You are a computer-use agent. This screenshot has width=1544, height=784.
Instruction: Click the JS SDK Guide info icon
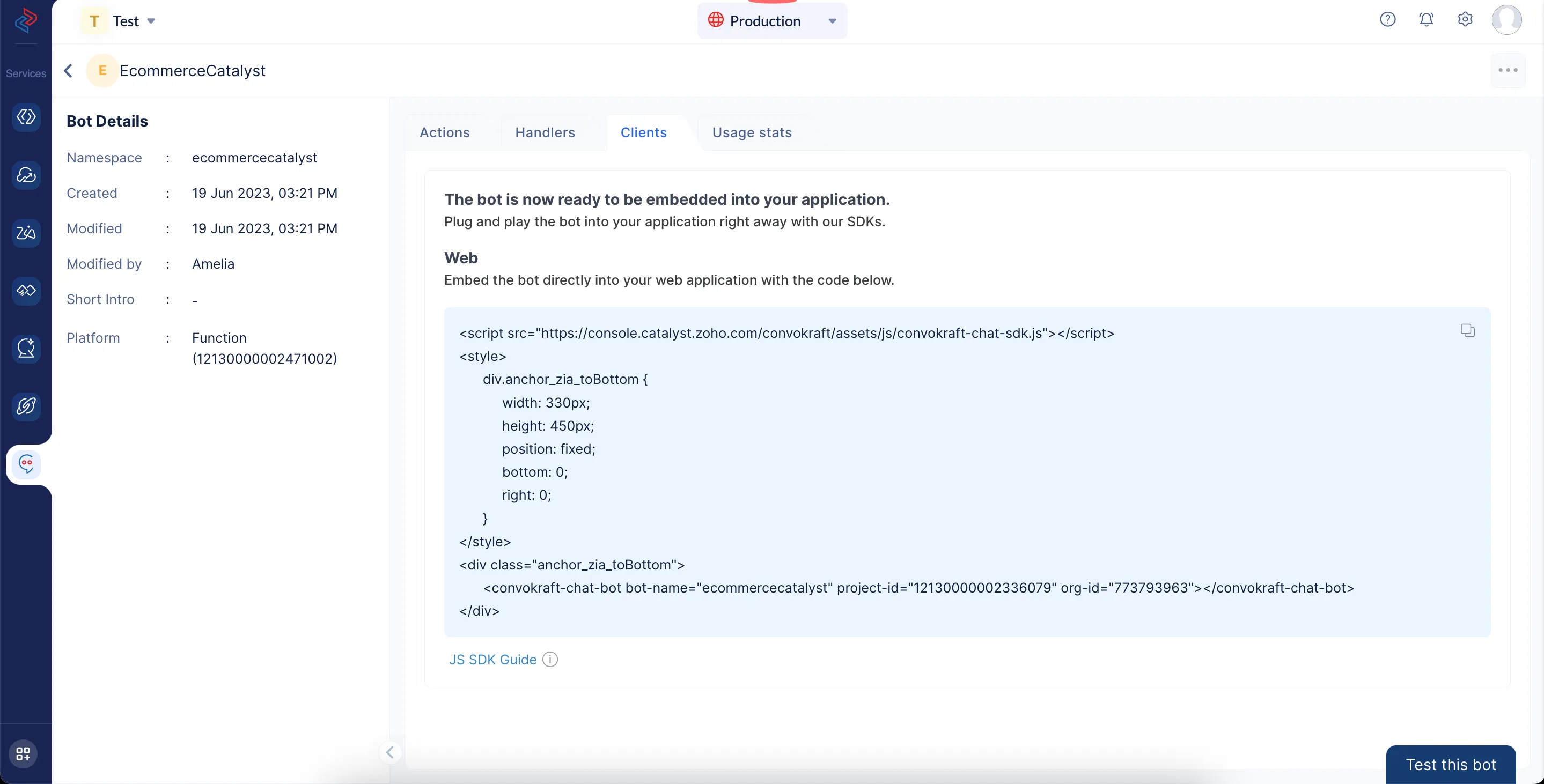coord(550,660)
